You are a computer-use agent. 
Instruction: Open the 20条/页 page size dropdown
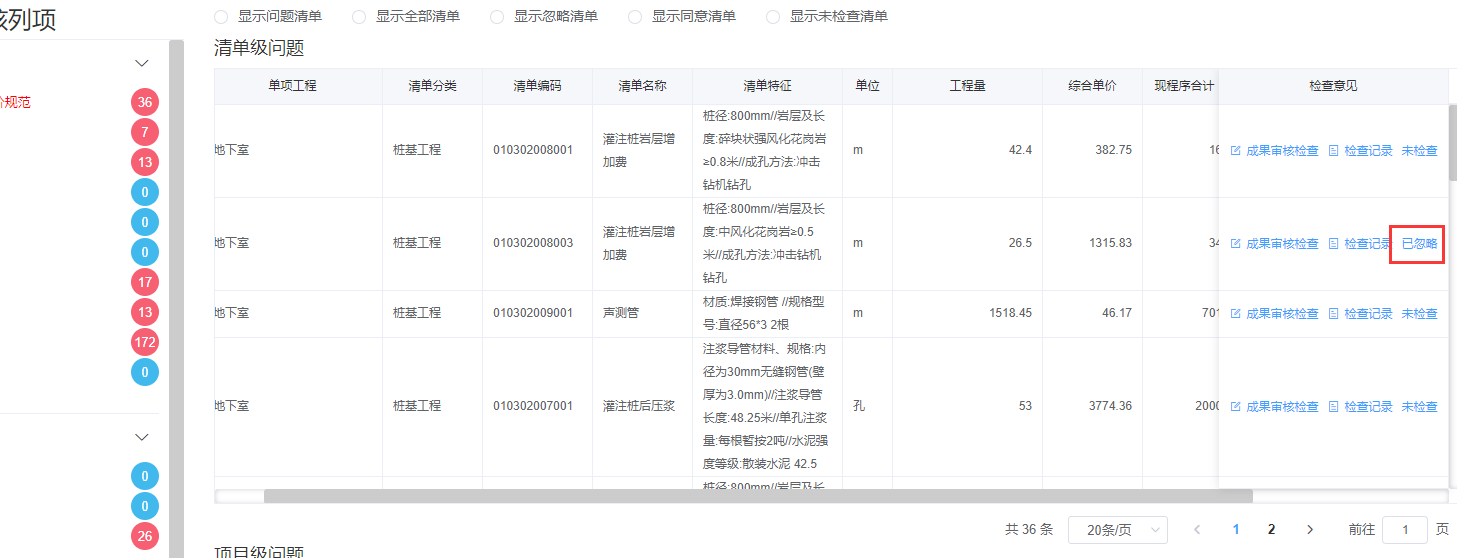1118,530
